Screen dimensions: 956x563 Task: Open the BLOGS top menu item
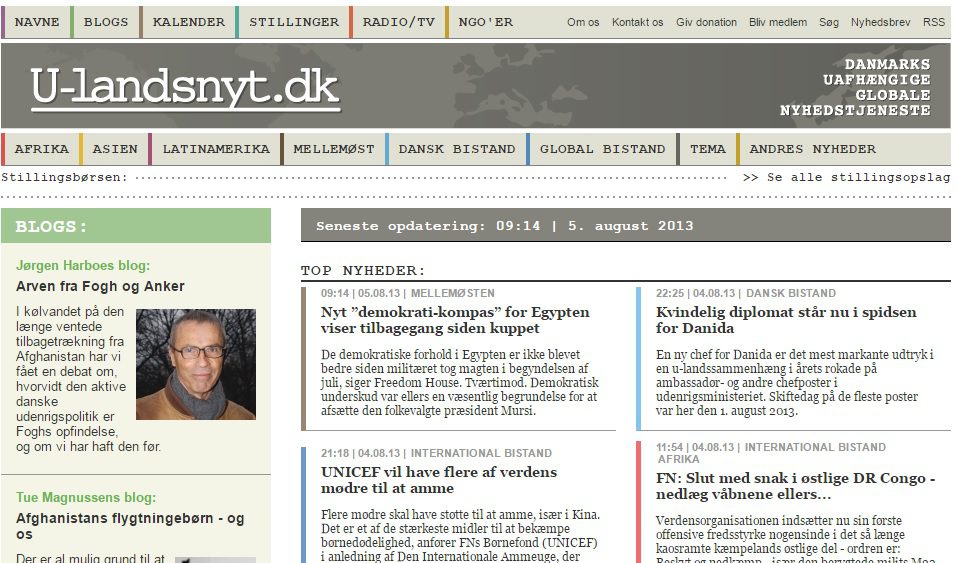105,22
